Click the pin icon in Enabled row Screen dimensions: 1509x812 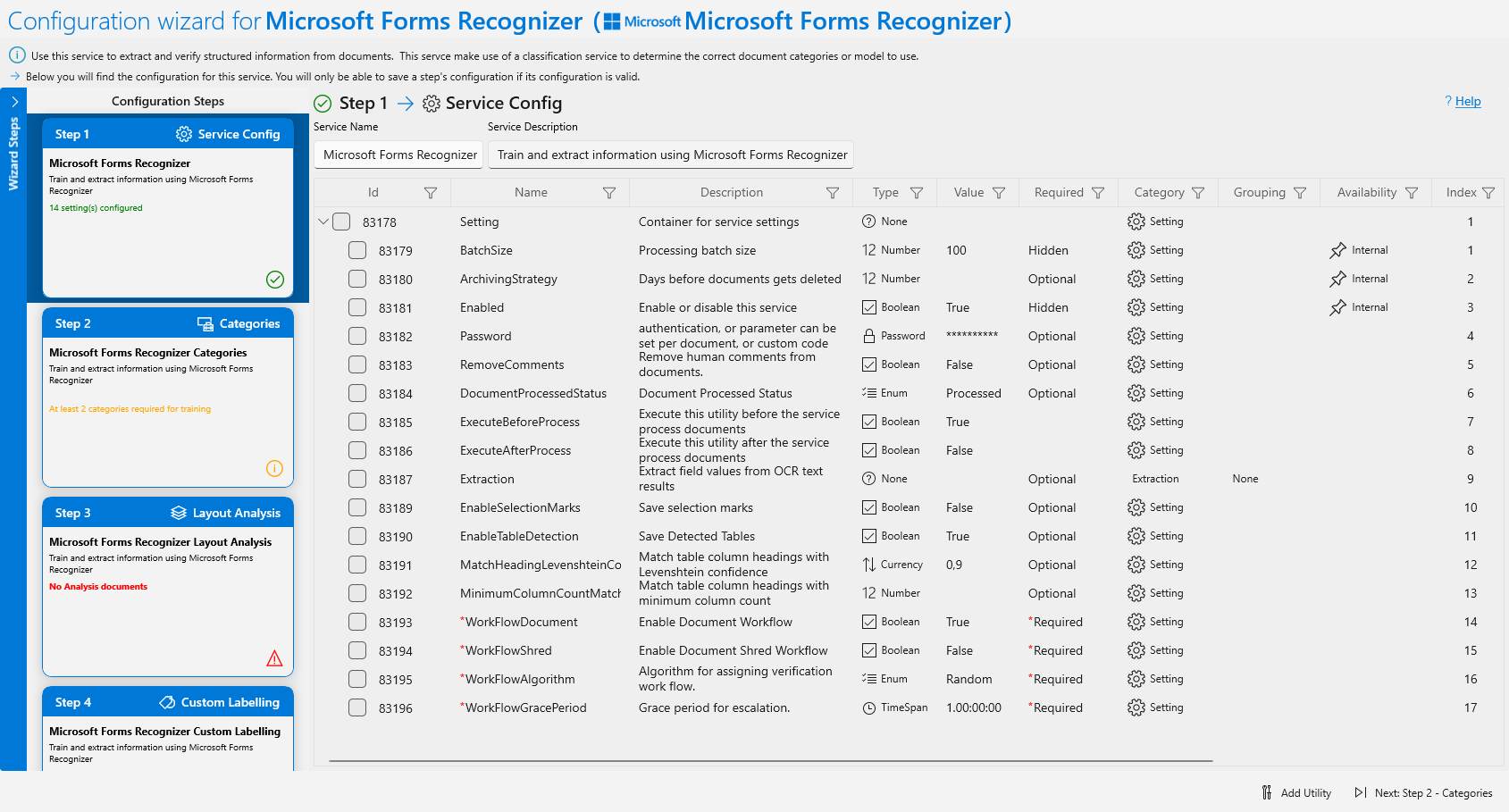(1337, 308)
